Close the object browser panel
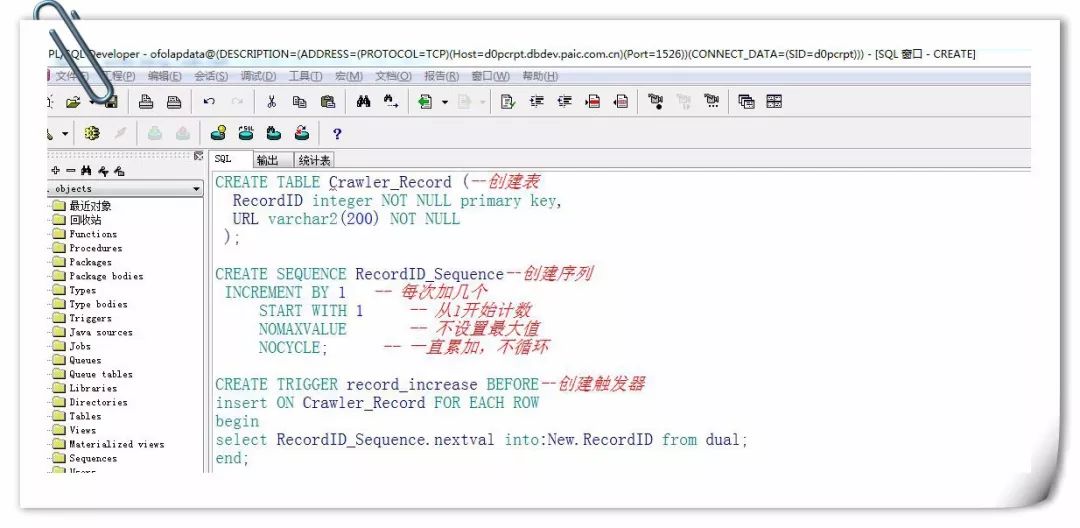1080x528 pixels. tap(198, 156)
